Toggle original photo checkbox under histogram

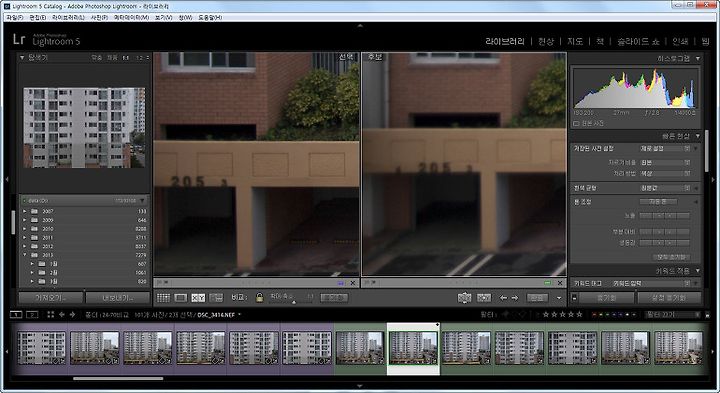[x=576, y=124]
